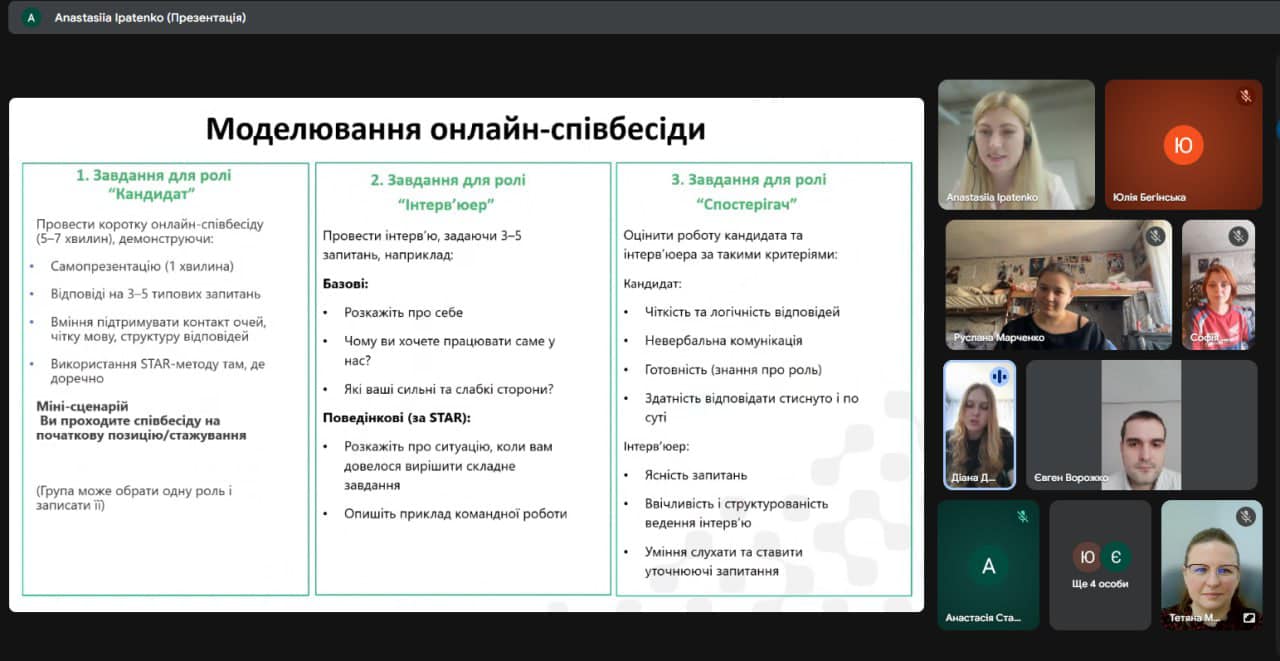The image size is (1280, 661).
Task: Click the Руслана Марченко name label
Action: click(x=998, y=338)
